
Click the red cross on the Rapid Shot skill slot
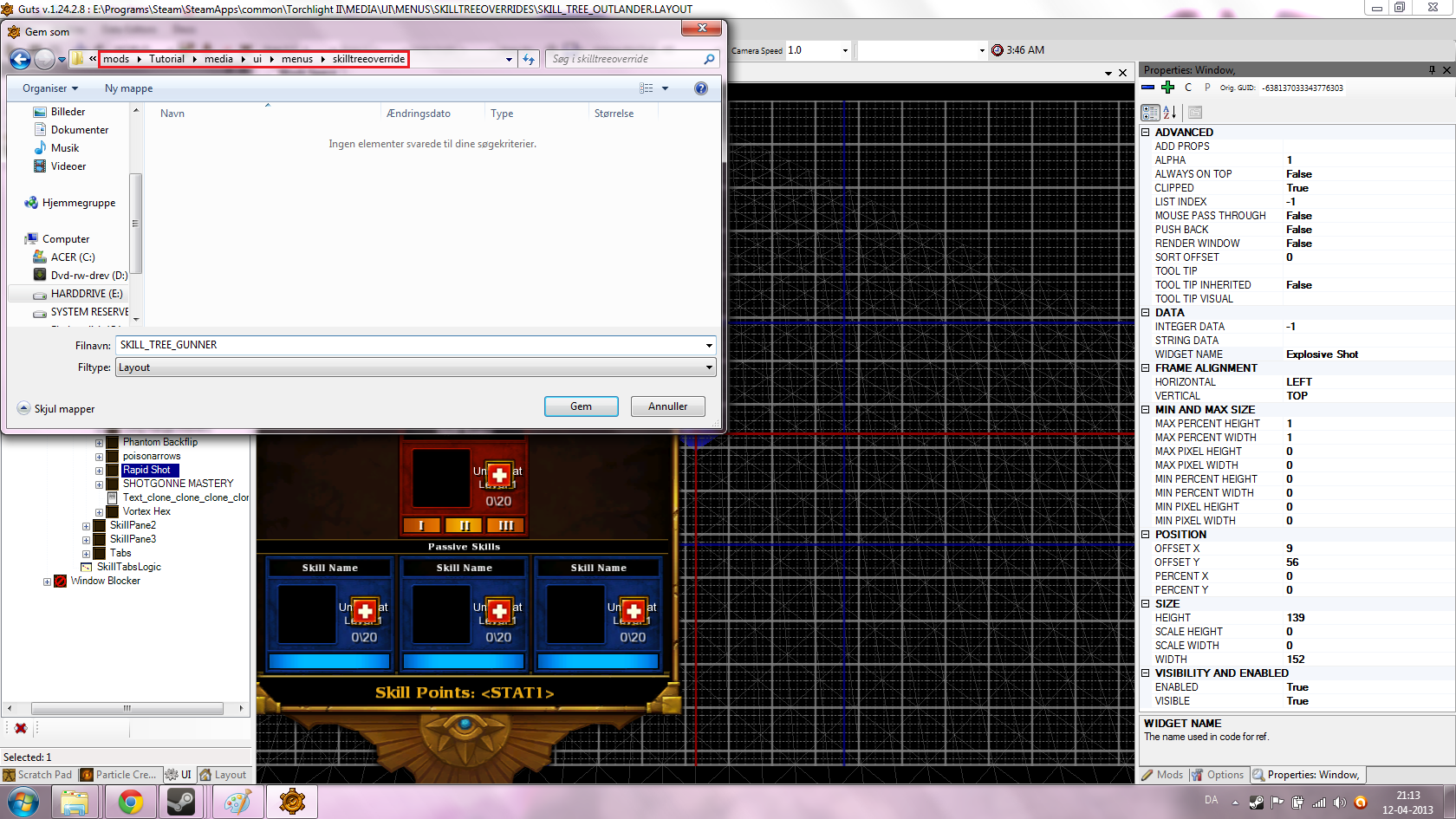pyautogui.click(x=499, y=475)
